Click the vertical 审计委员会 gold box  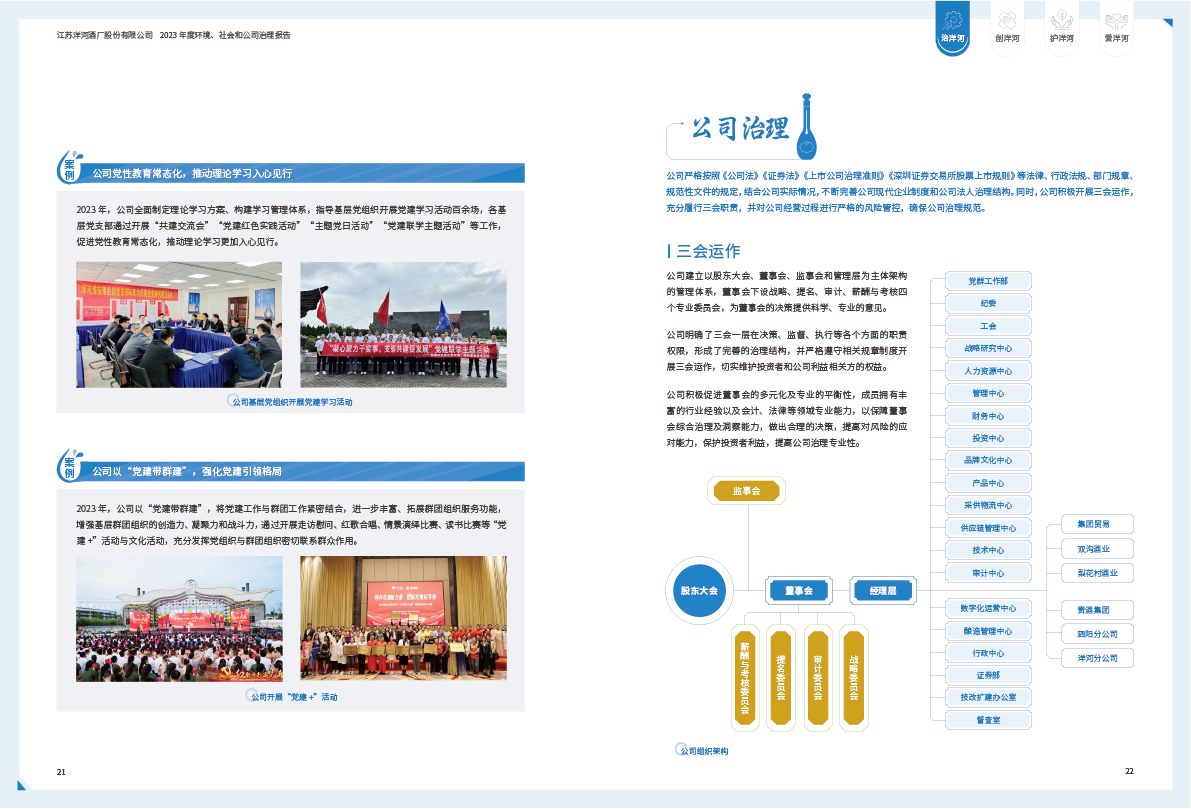click(818, 676)
